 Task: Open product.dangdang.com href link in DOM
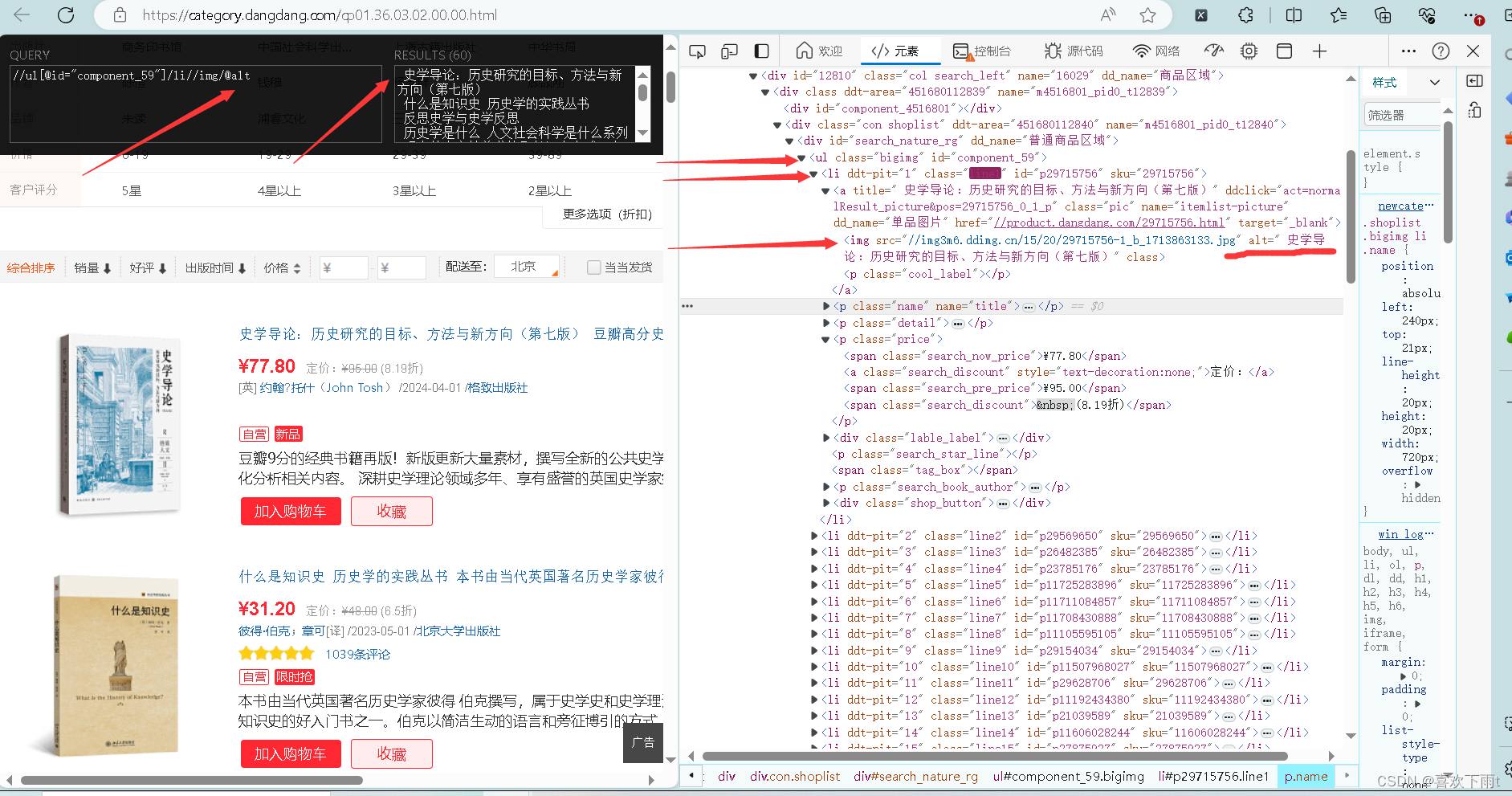(x=1109, y=222)
